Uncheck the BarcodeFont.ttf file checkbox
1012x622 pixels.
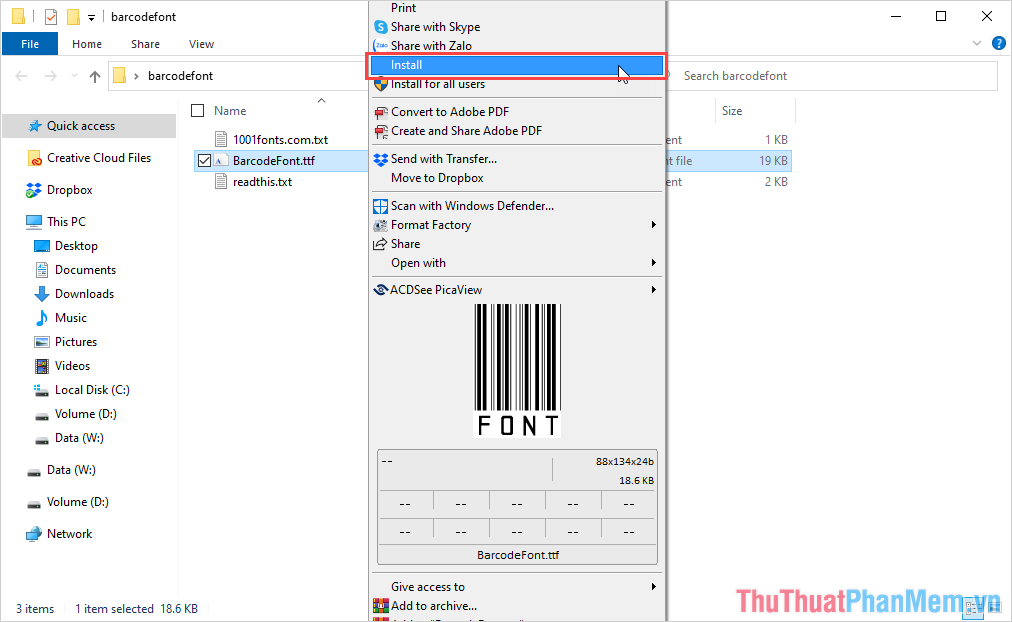pos(204,161)
